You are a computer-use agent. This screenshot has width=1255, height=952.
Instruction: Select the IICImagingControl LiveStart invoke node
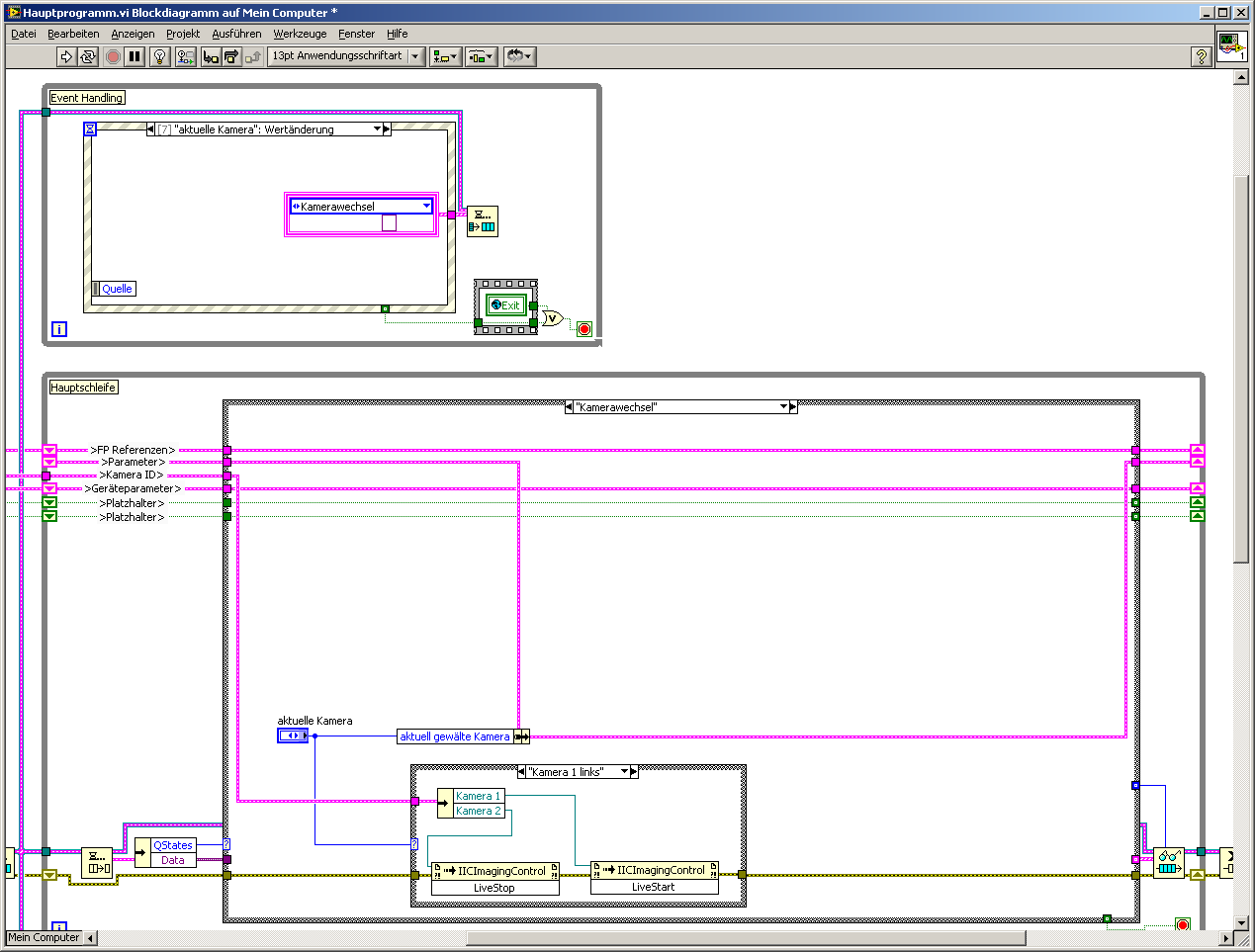655,878
